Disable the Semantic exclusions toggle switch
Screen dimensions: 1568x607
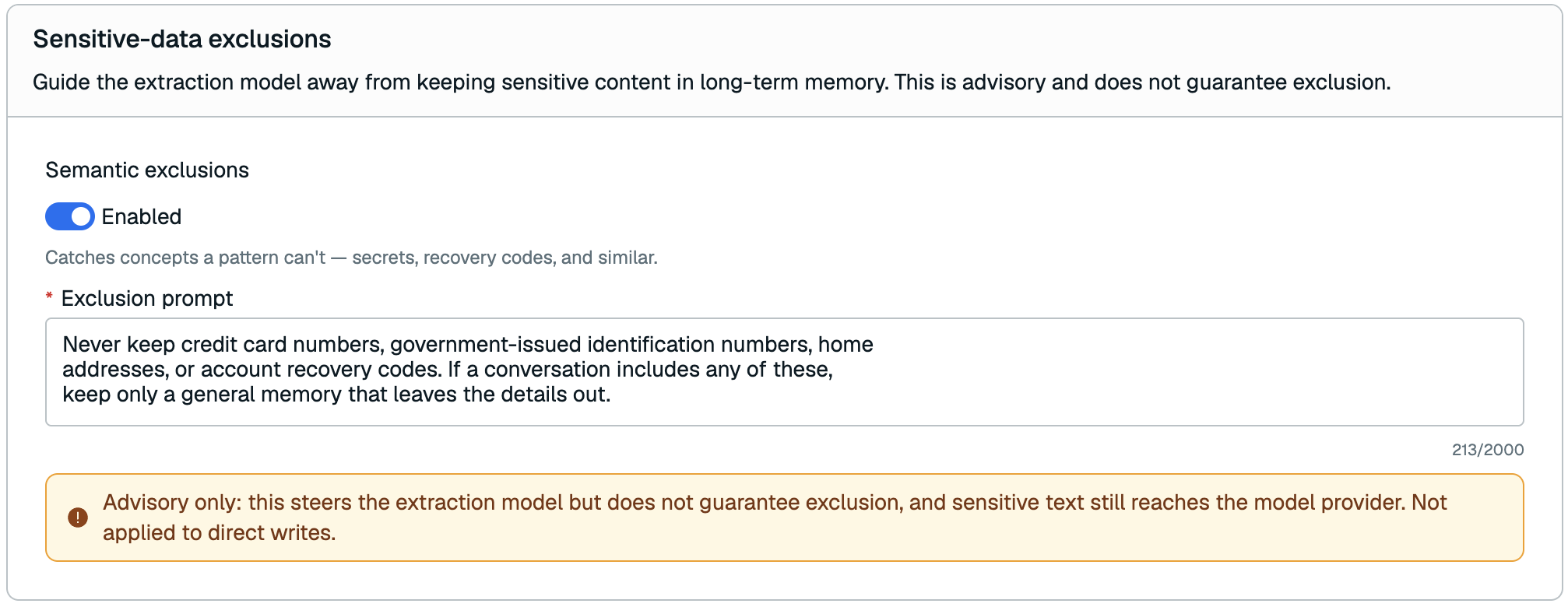[x=70, y=216]
